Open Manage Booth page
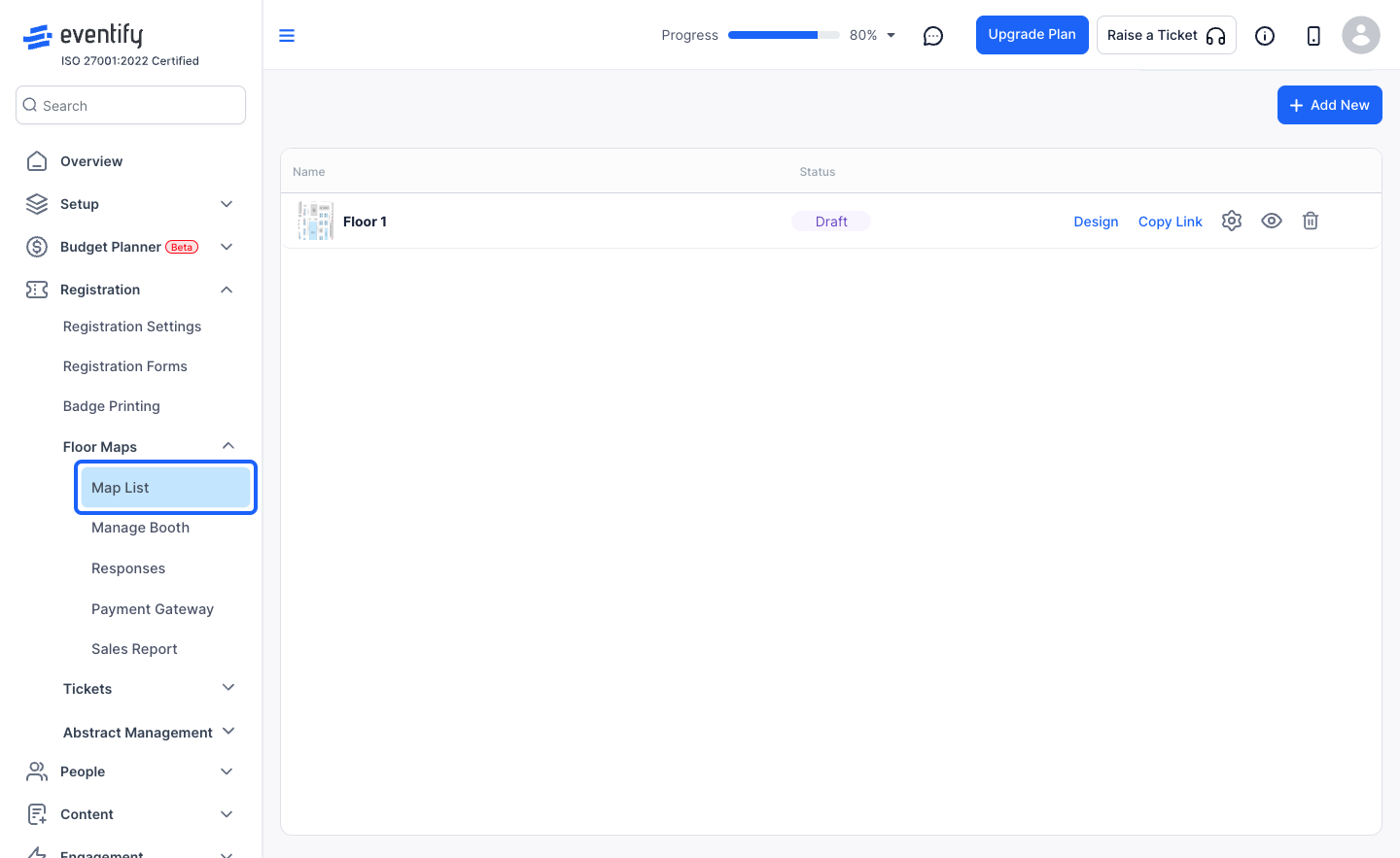Viewport: 1400px width, 858px height. tap(141, 528)
